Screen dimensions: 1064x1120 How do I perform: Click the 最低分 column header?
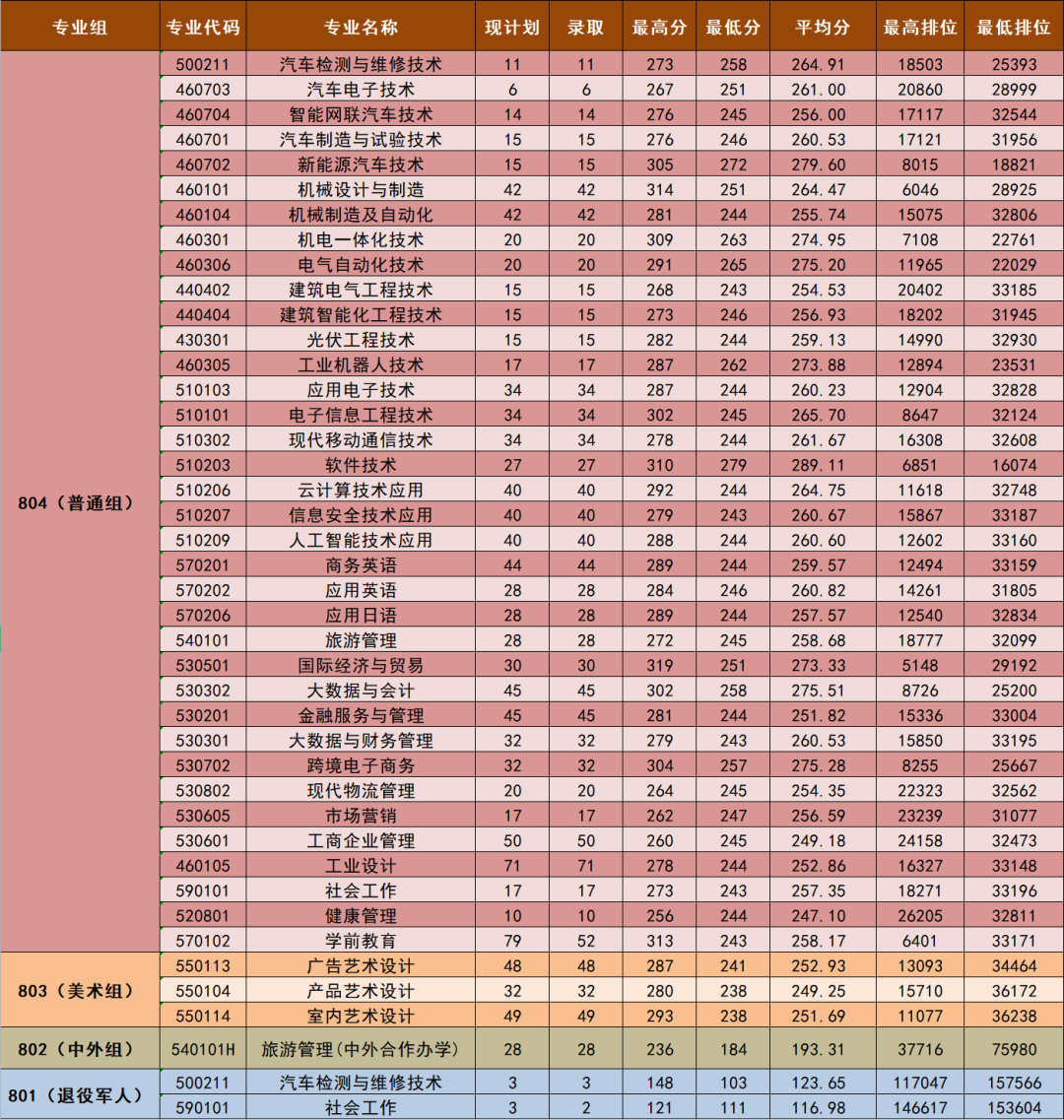coord(733,28)
